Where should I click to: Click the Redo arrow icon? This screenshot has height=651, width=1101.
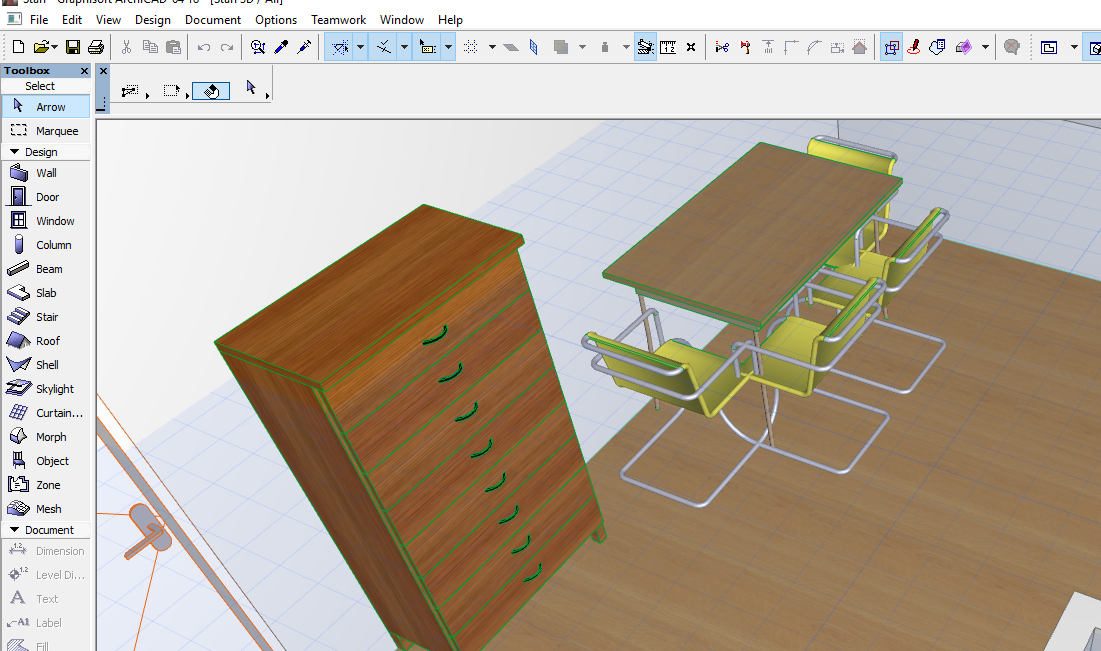227,47
